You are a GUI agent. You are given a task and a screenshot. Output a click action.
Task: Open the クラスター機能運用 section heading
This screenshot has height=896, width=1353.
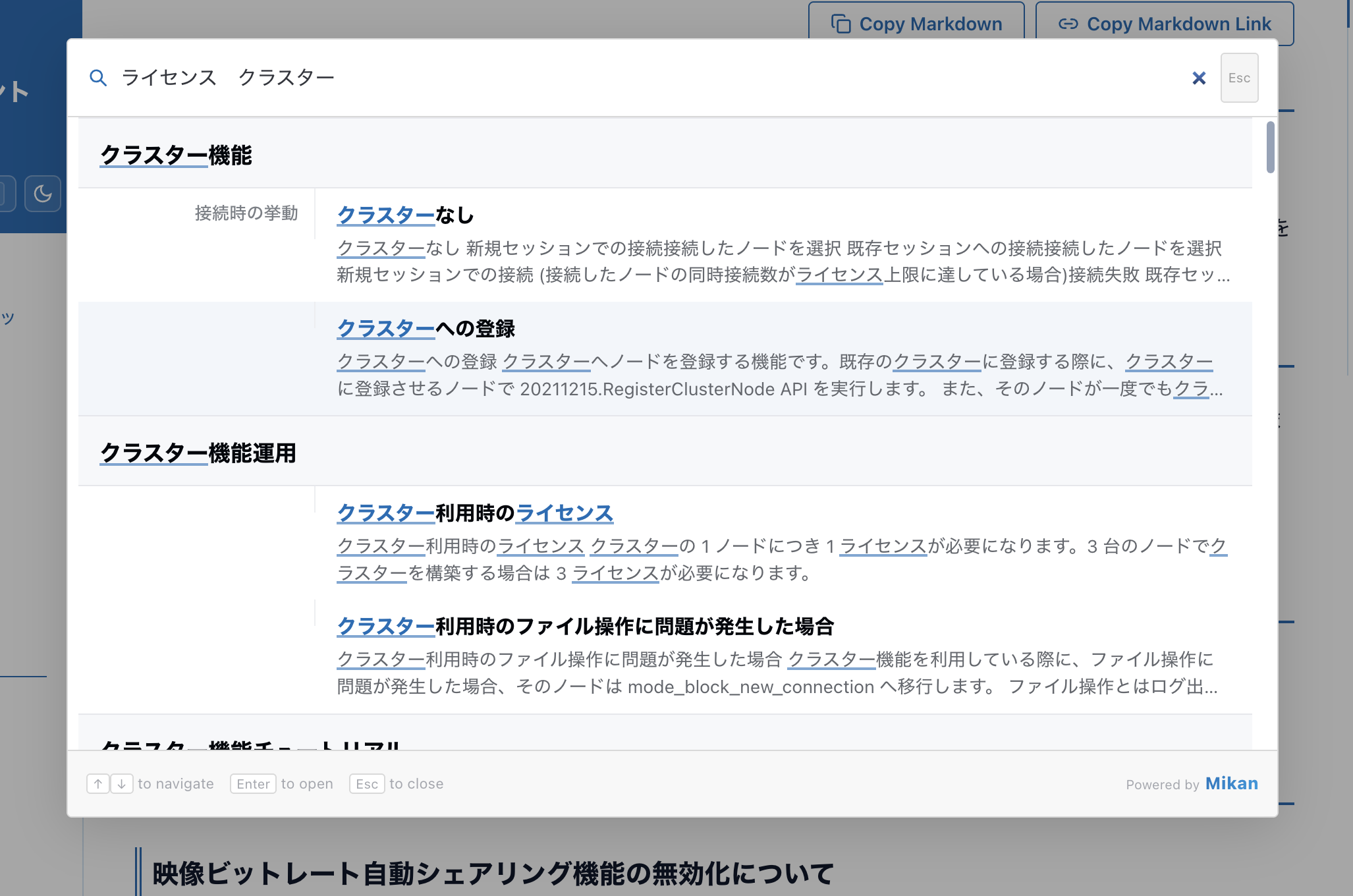click(198, 453)
